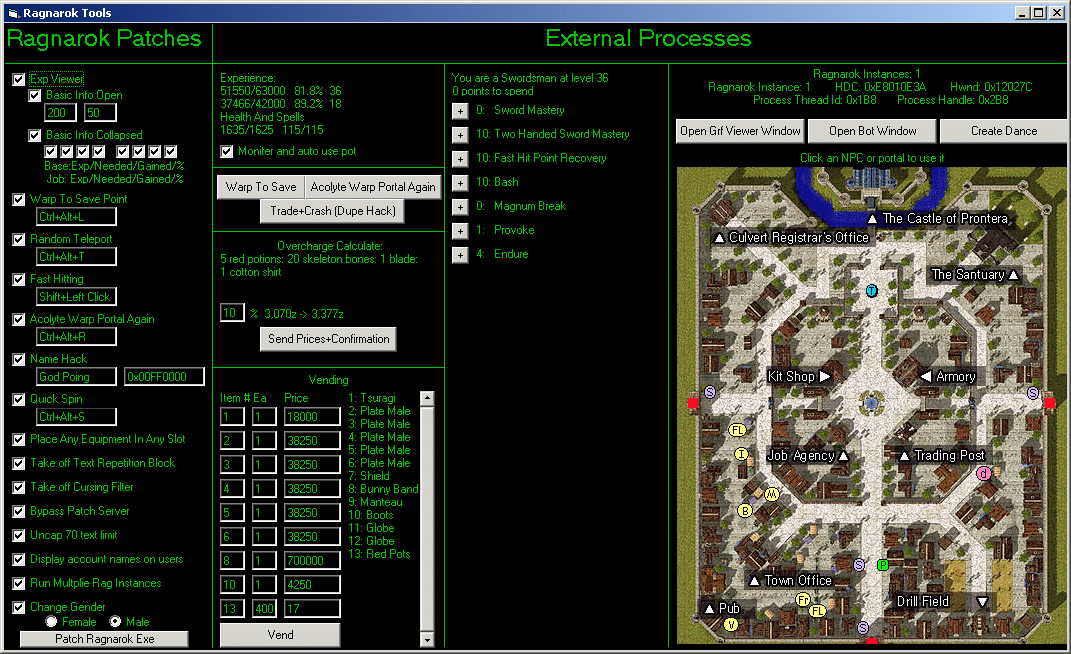This screenshot has height=654, width=1071.
Task: Click the arrow marker for The Castle of Prontera
Action: 872,219
